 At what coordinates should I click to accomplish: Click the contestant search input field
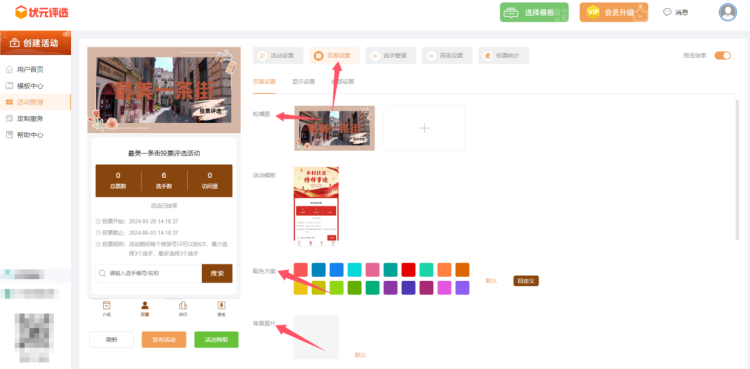148,274
